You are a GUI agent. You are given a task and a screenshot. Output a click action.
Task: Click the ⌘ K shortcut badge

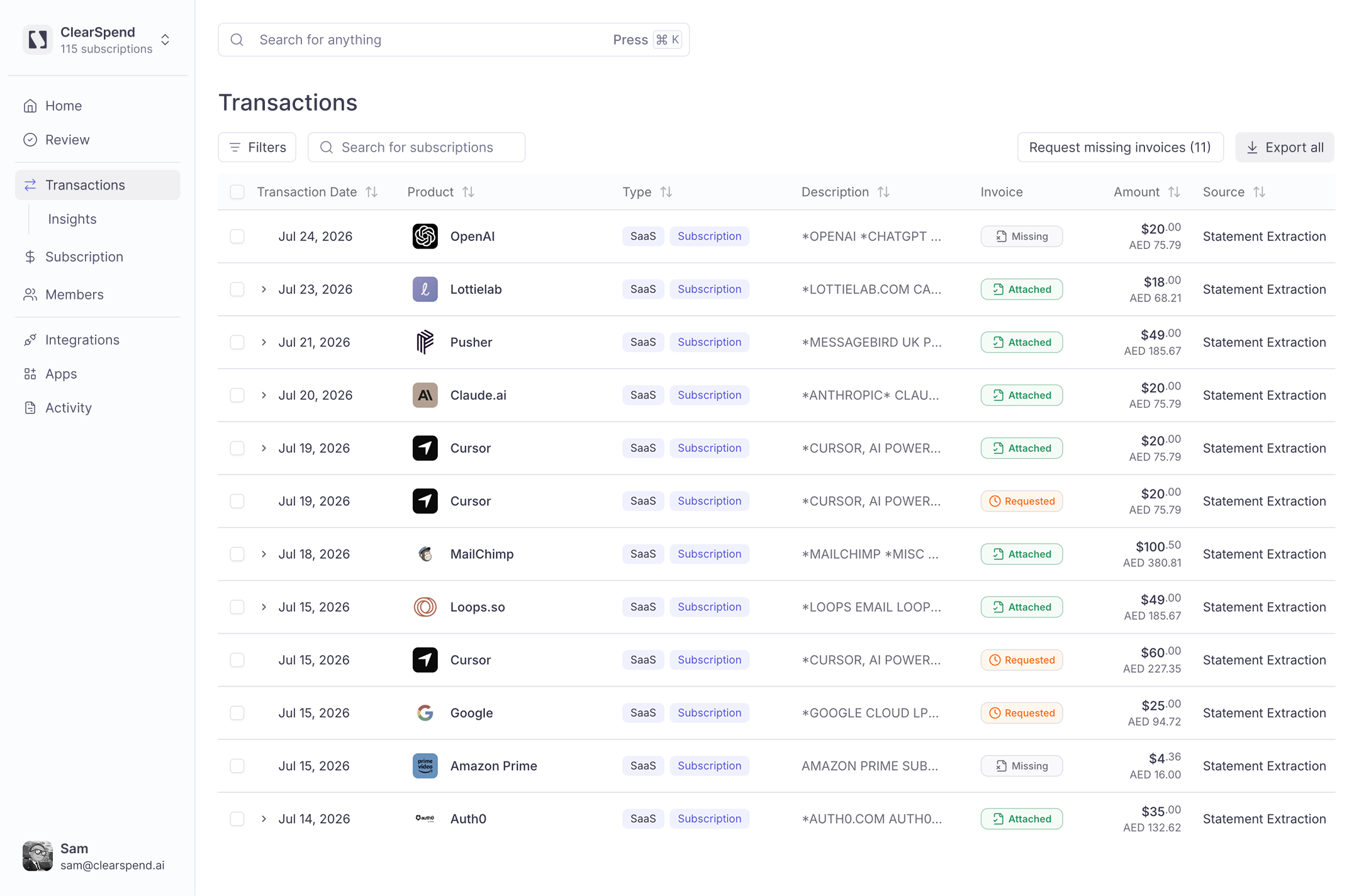668,40
